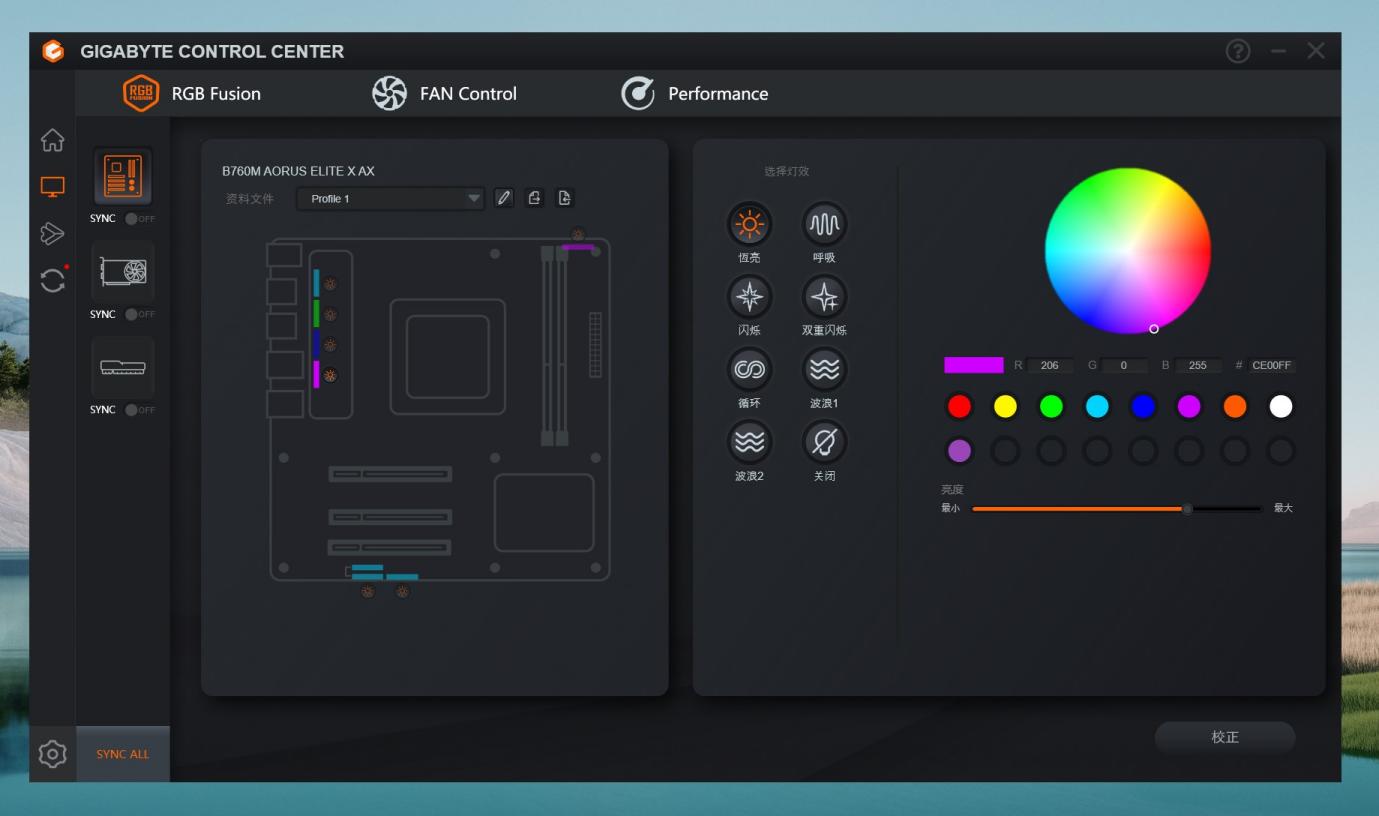Select the 循环 color cycle effect

pyautogui.click(x=749, y=369)
